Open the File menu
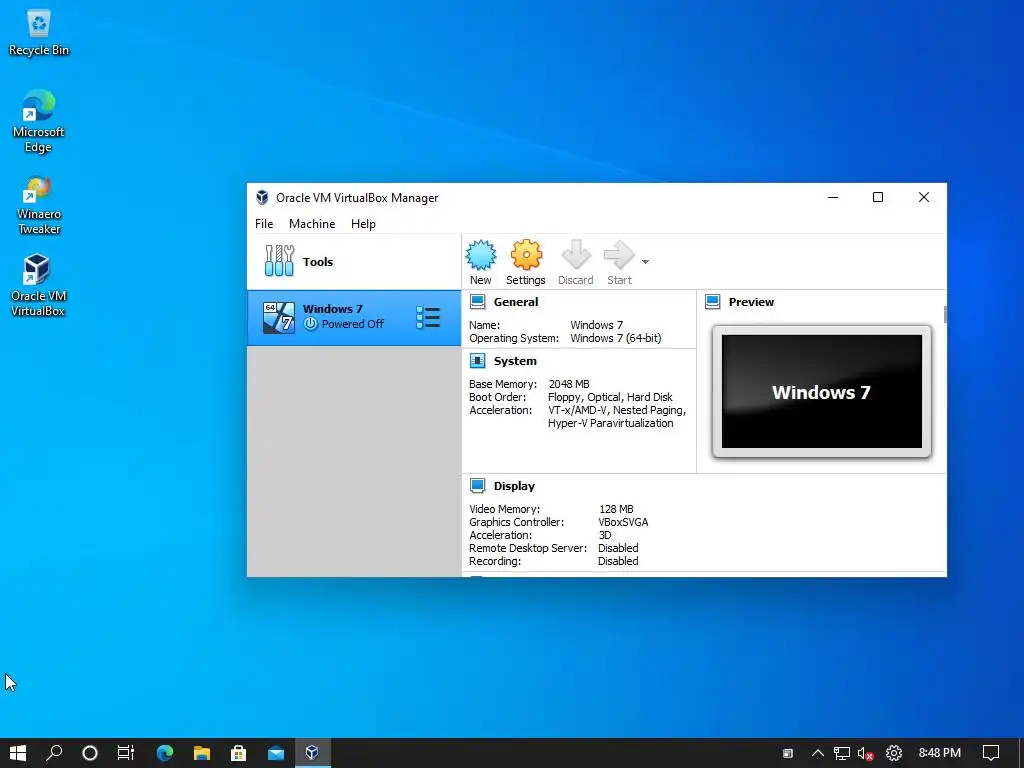The width and height of the screenshot is (1024, 768). pyautogui.click(x=264, y=223)
